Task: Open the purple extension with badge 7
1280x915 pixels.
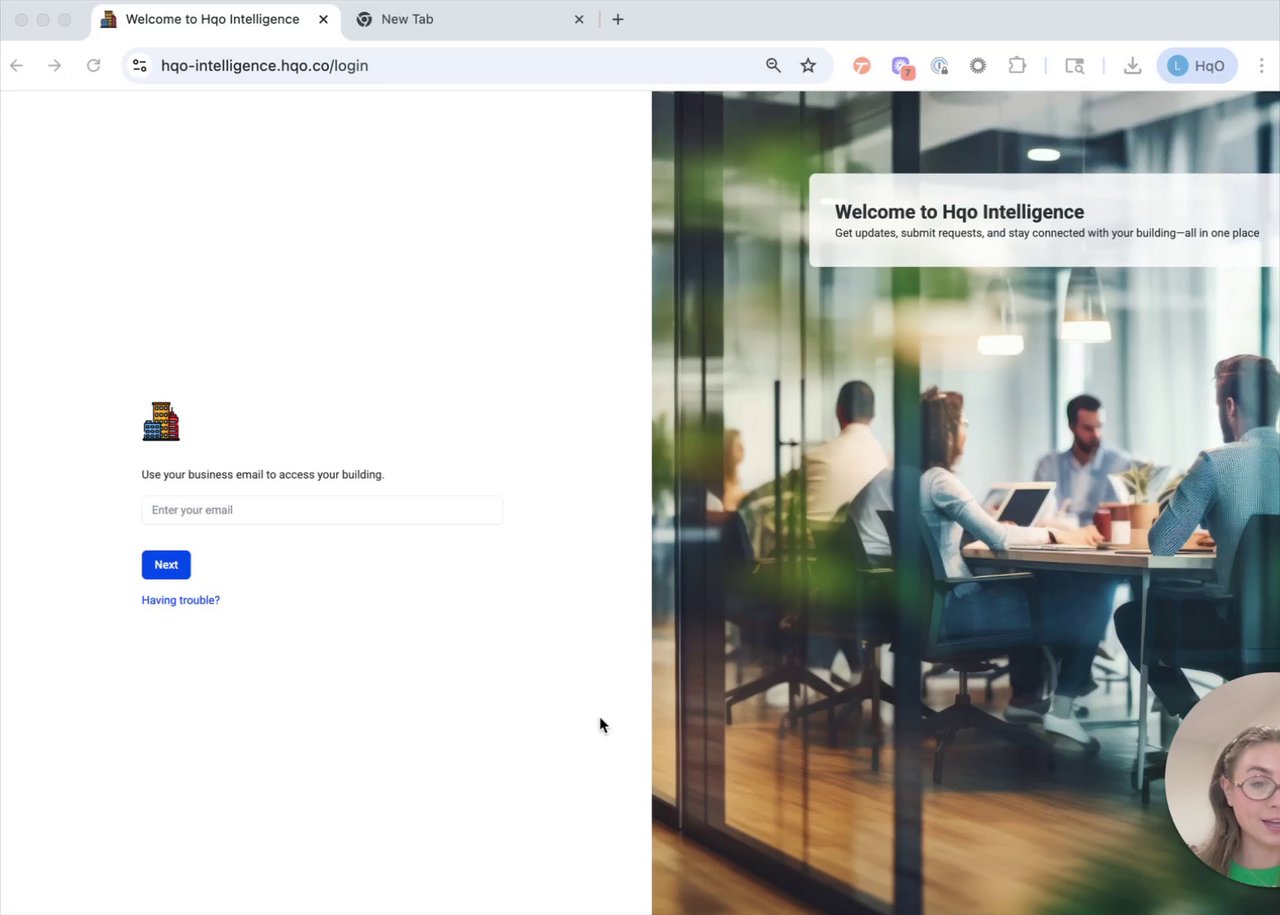Action: (902, 66)
